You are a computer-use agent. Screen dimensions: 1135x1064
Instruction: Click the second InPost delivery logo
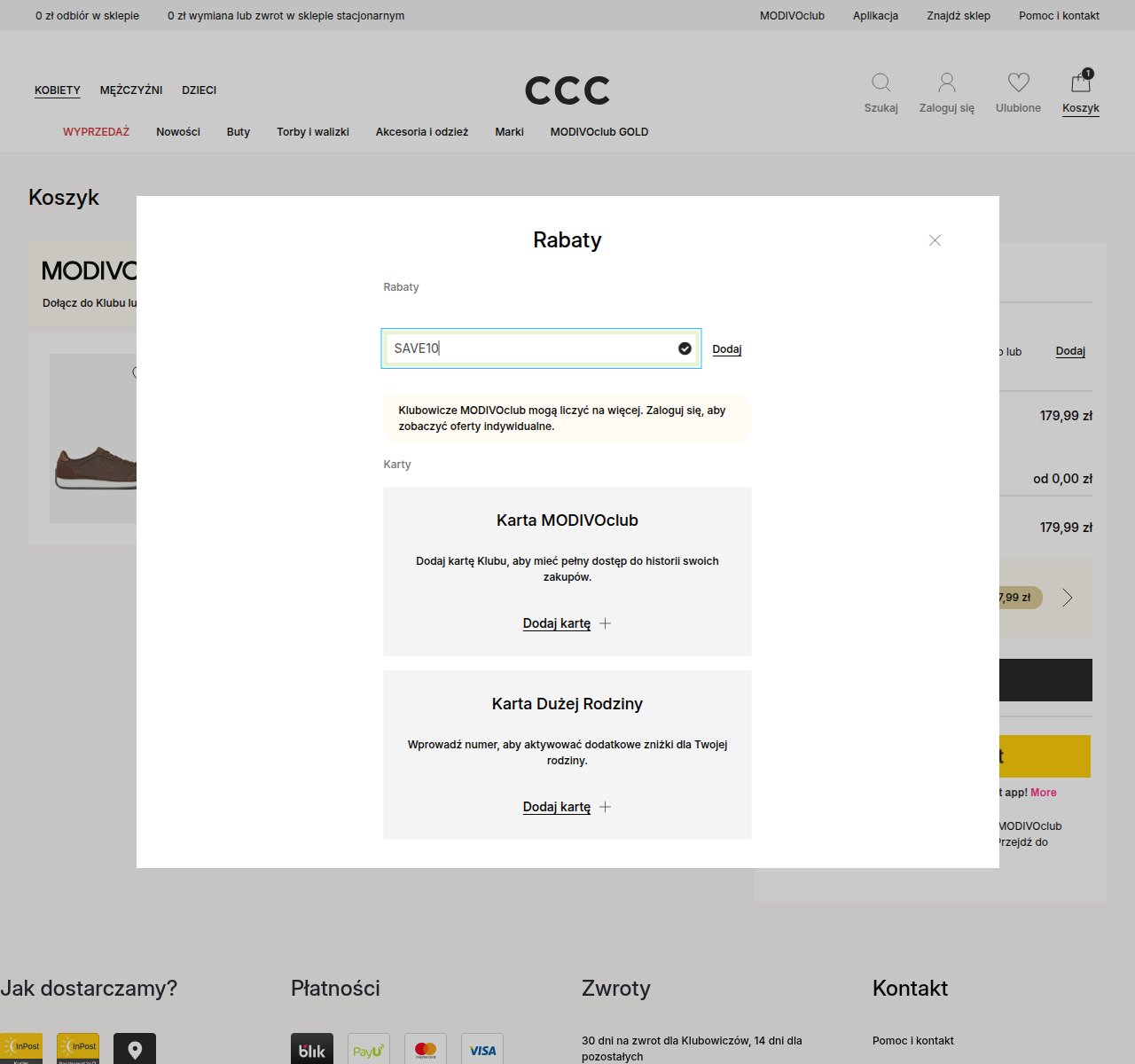click(78, 1049)
